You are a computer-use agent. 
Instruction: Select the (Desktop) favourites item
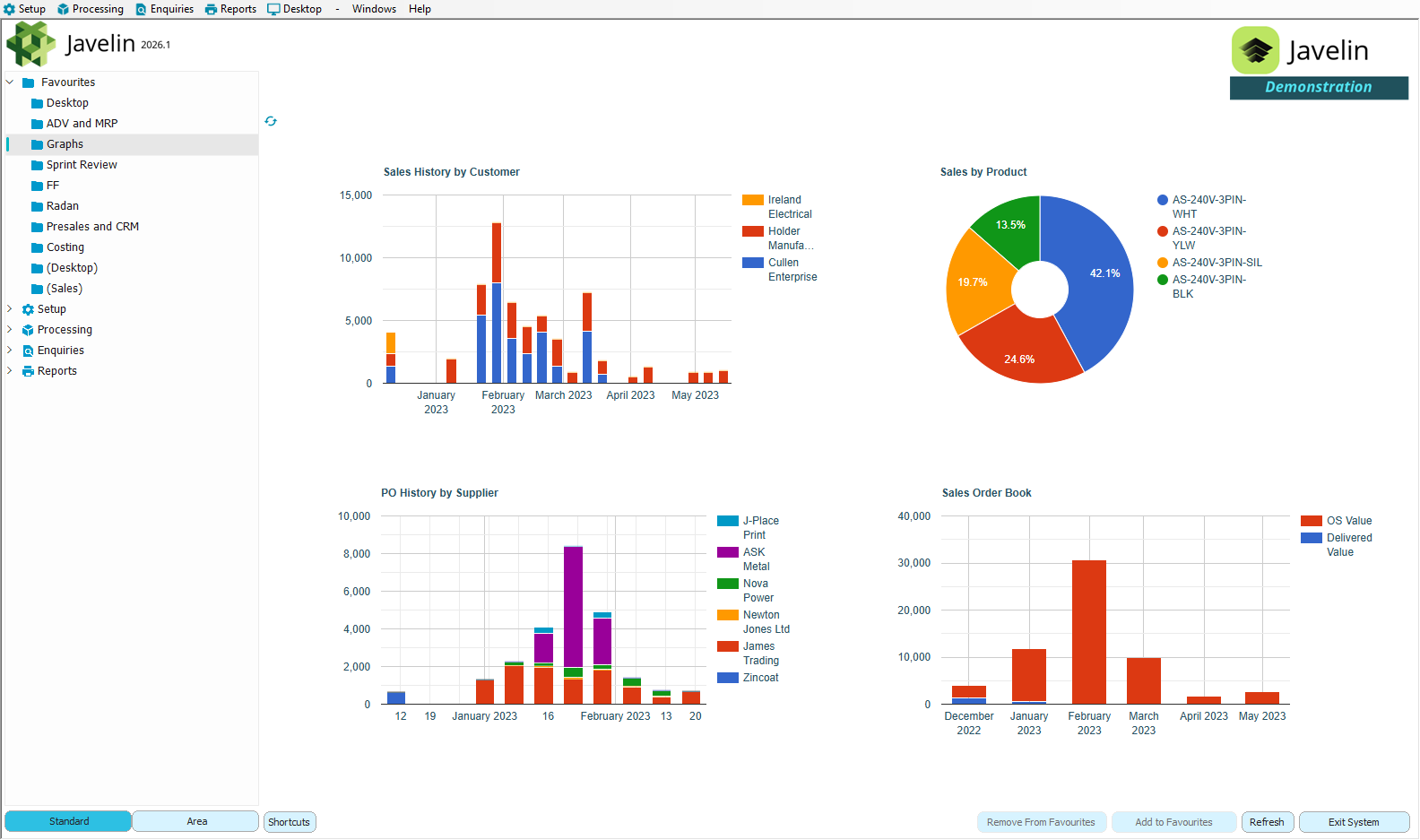point(72,268)
